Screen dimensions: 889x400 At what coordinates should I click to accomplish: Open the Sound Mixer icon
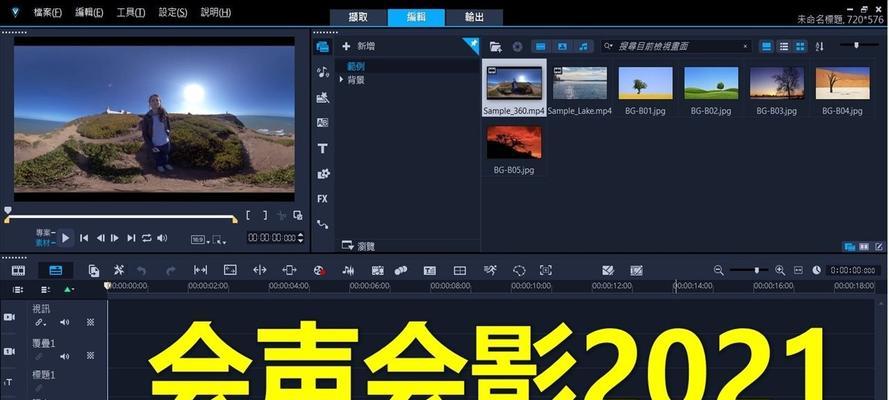click(x=348, y=270)
